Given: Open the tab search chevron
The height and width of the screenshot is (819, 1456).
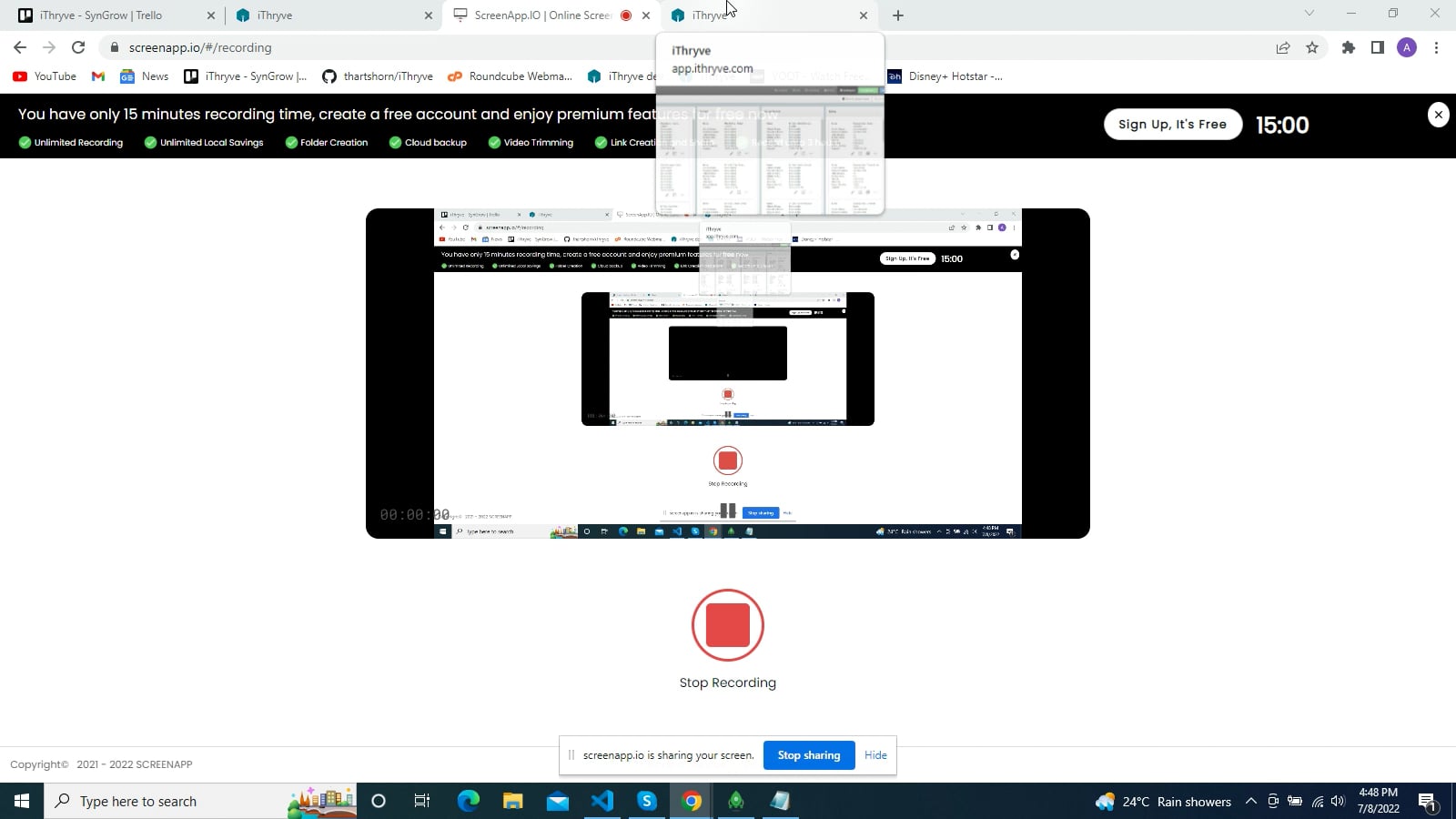Looking at the screenshot, I should (1309, 15).
